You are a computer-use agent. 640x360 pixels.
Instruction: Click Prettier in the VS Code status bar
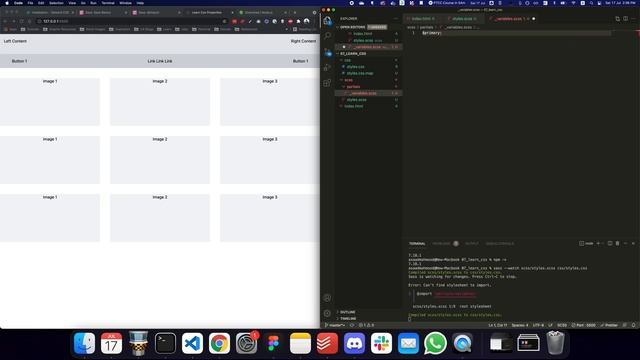pyautogui.click(x=609, y=325)
